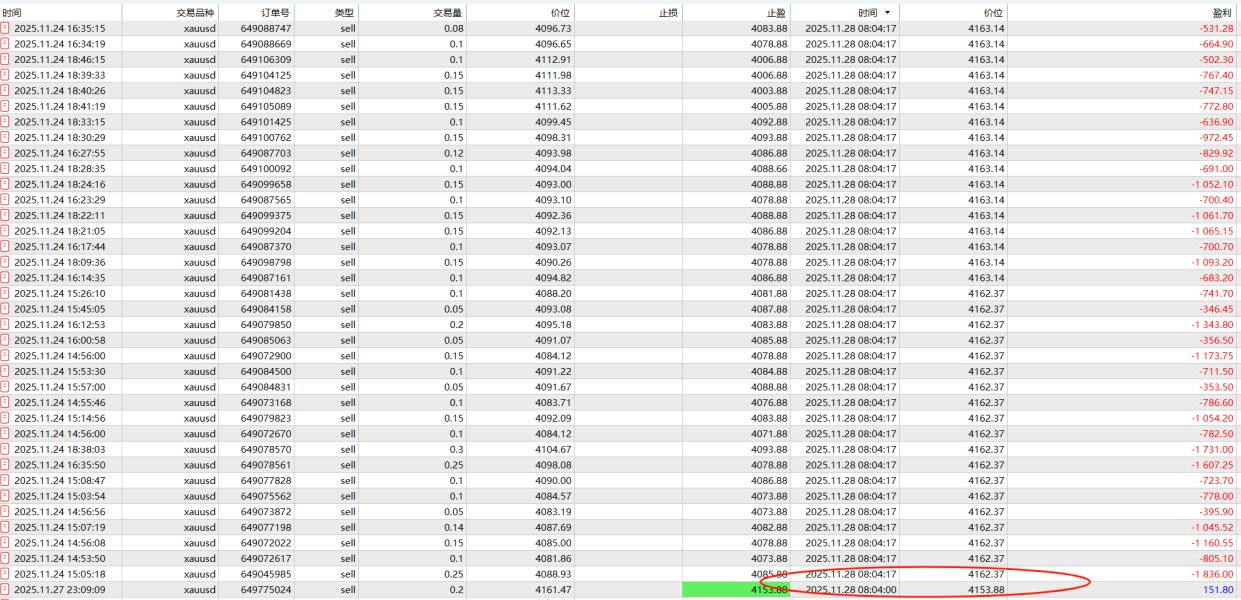The image size is (1241, 600).
Task: Select the blue profit value 151.80
Action: click(x=1216, y=590)
